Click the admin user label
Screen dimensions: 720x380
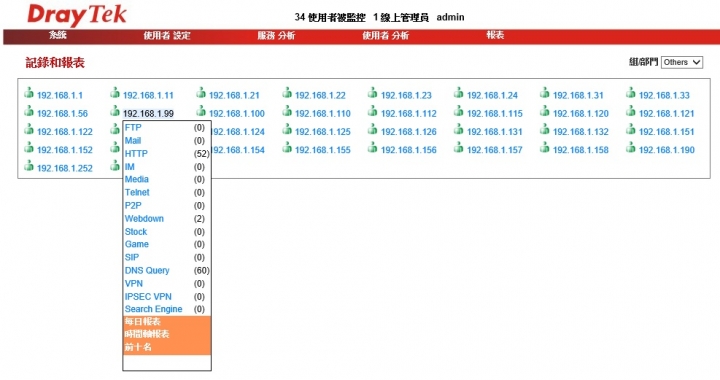click(450, 17)
